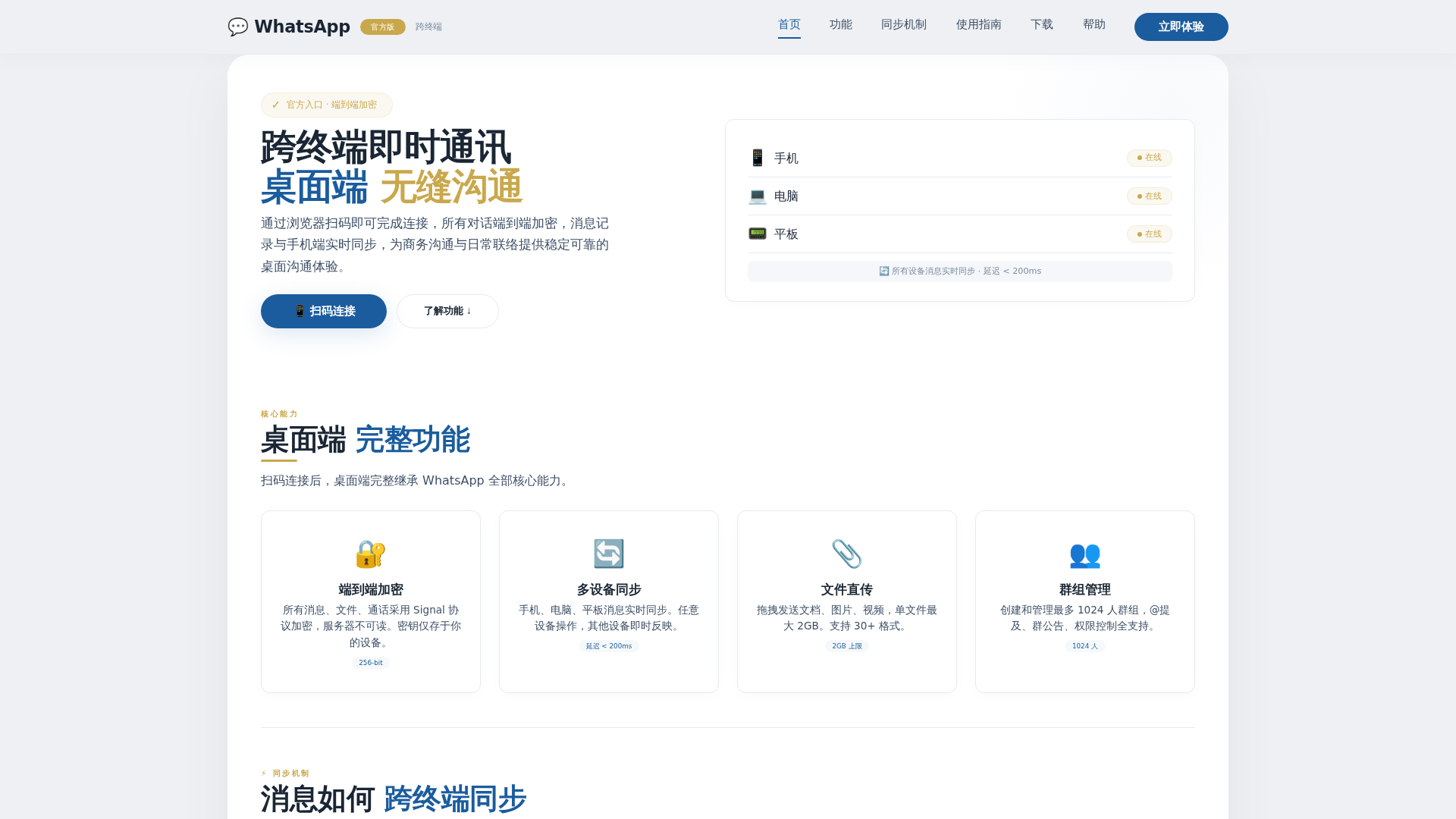
Task: Click the lightning icon beside 同步机制 label
Action: click(x=264, y=773)
